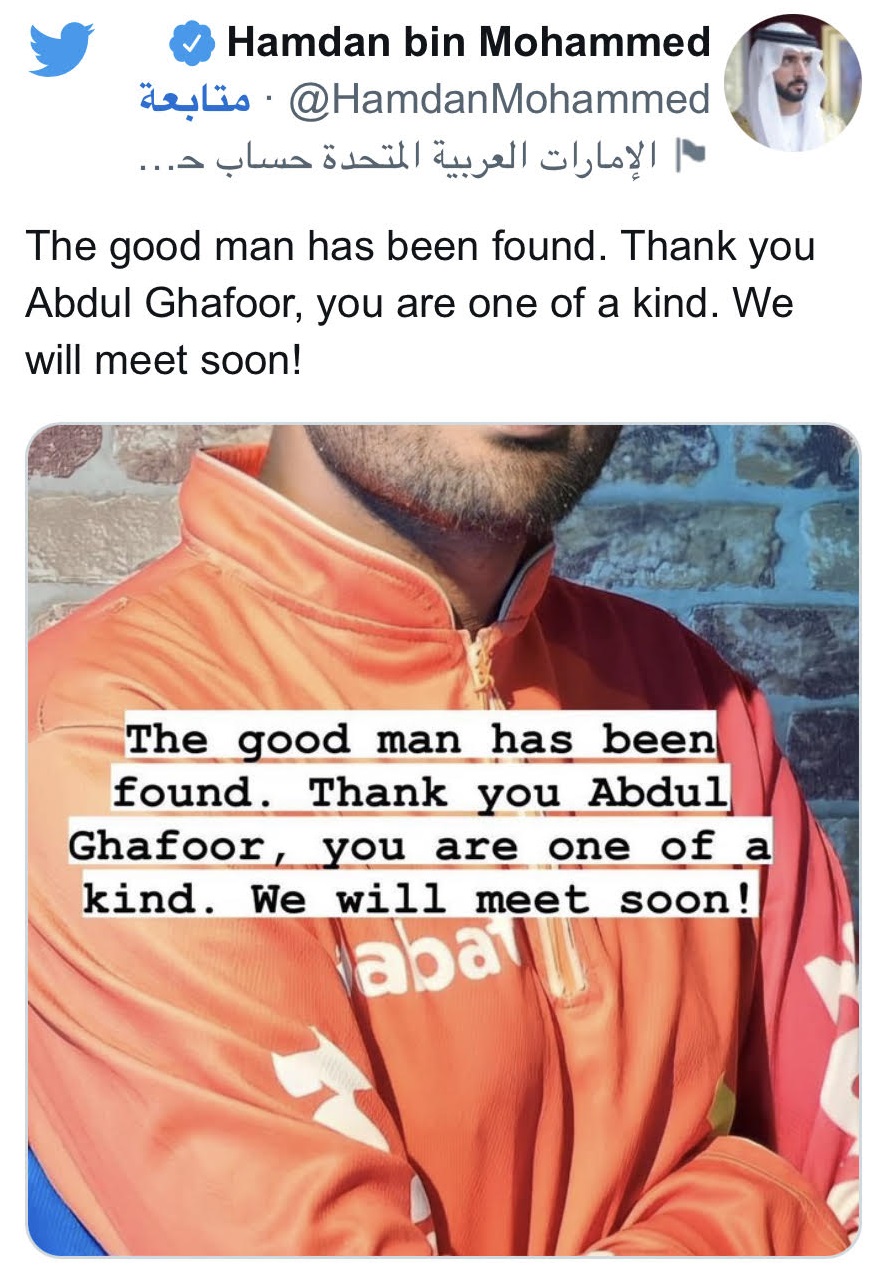The width and height of the screenshot is (877, 1277).
Task: Open Hamdan bin Mohammed's profile picture
Action: 790,83
